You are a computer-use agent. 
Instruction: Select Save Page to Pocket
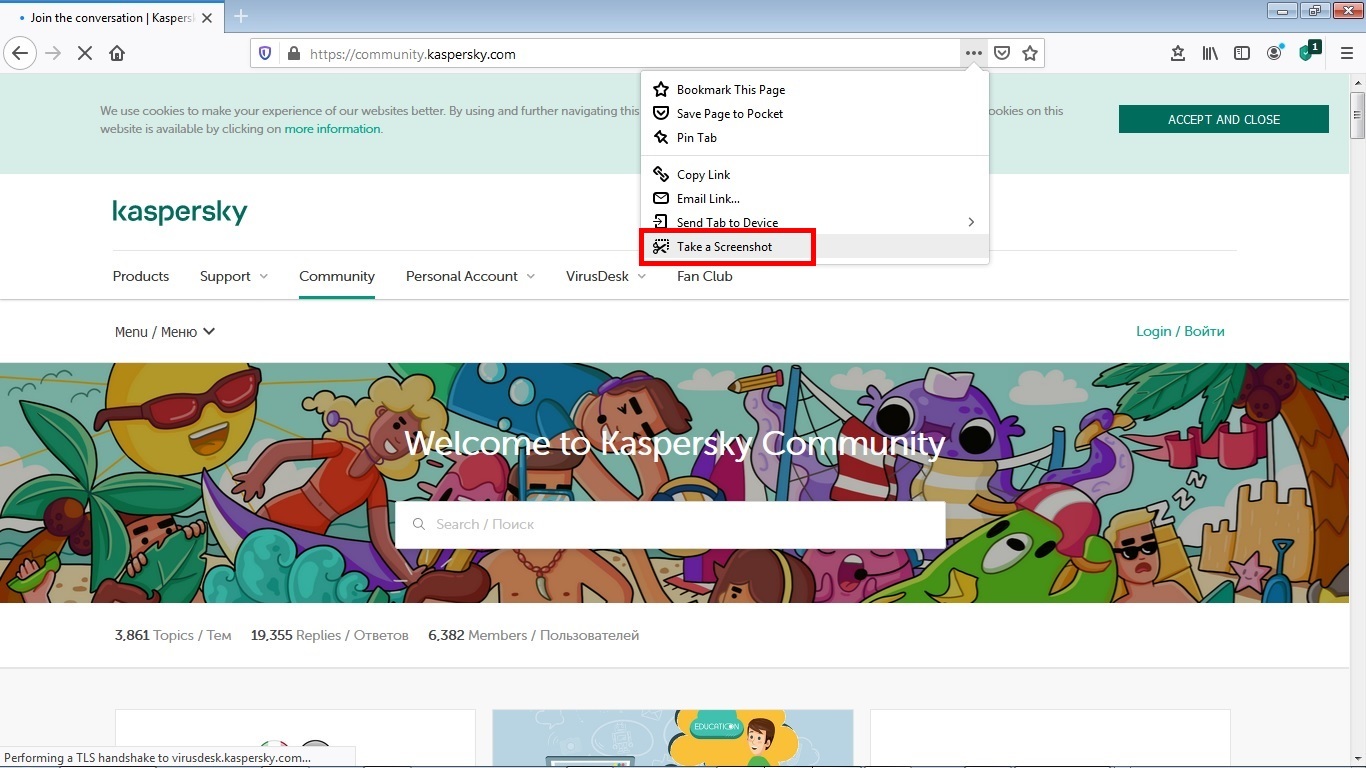point(815,114)
